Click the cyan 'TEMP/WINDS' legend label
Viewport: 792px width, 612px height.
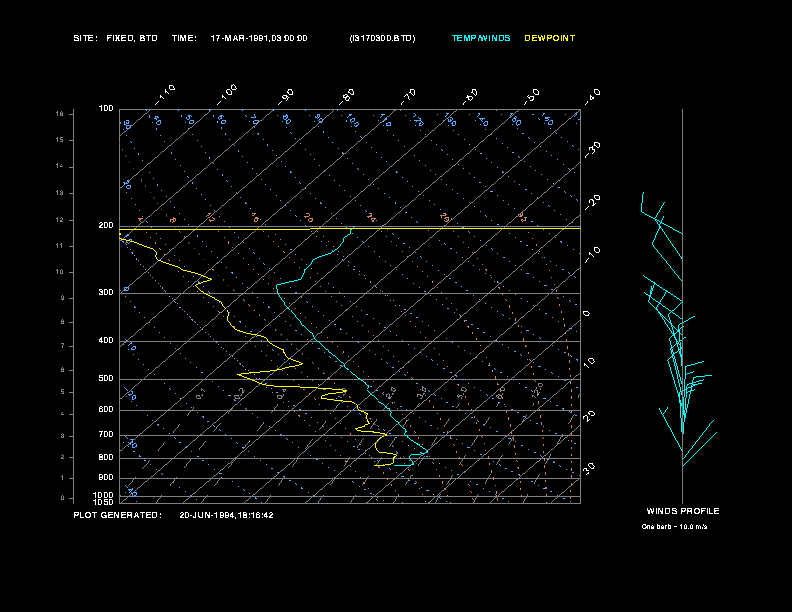click(481, 38)
